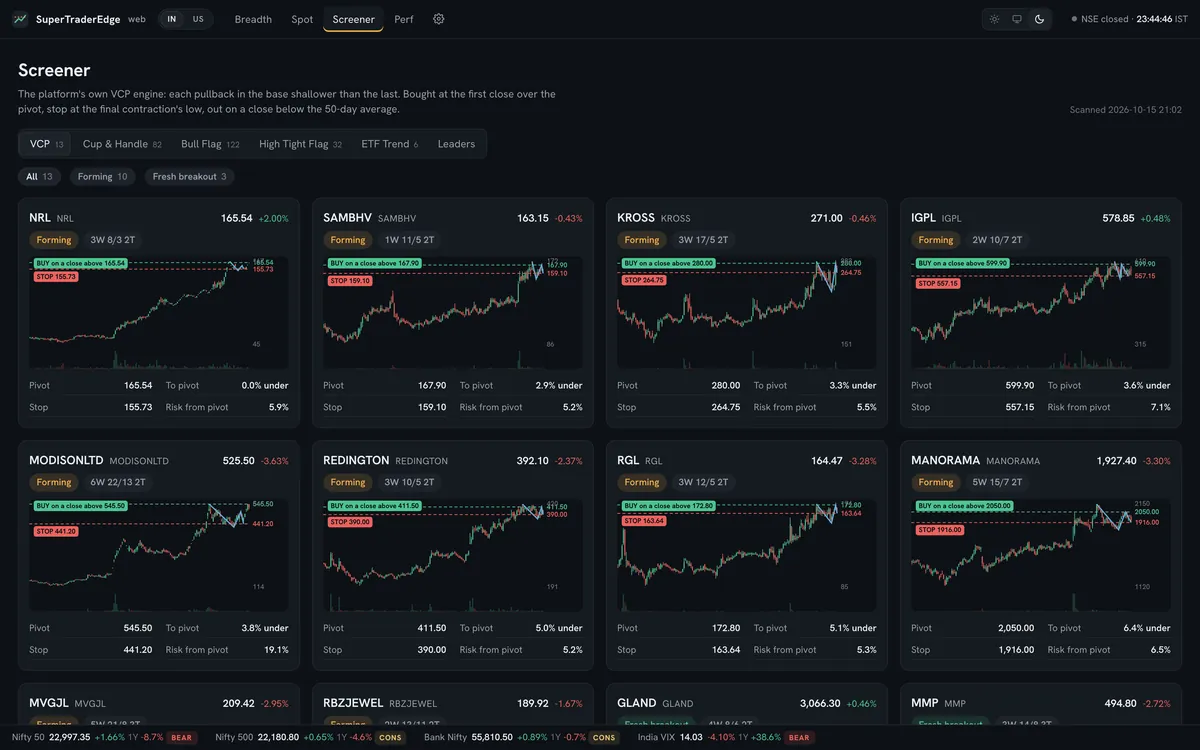Image resolution: width=1200 pixels, height=750 pixels.
Task: Click the MANORAMA price chart
Action: coord(1041,555)
